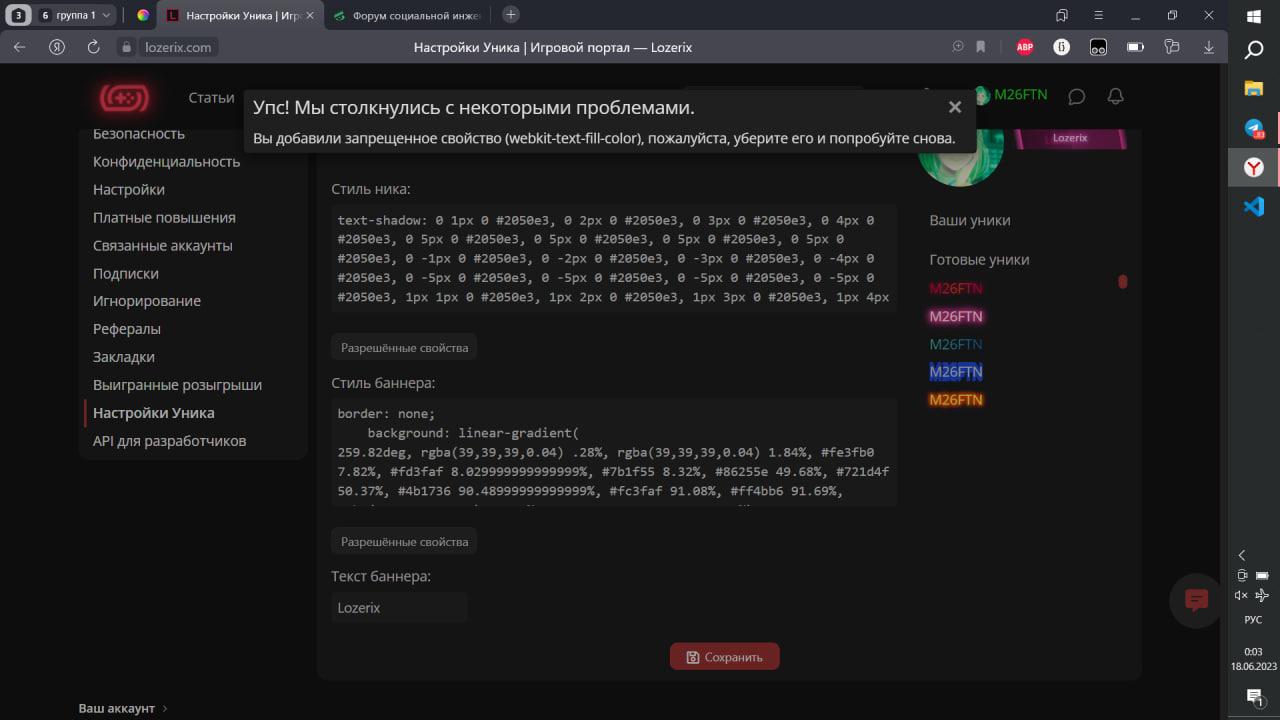
Task: Open the Windows Start button
Action: click(1254, 15)
